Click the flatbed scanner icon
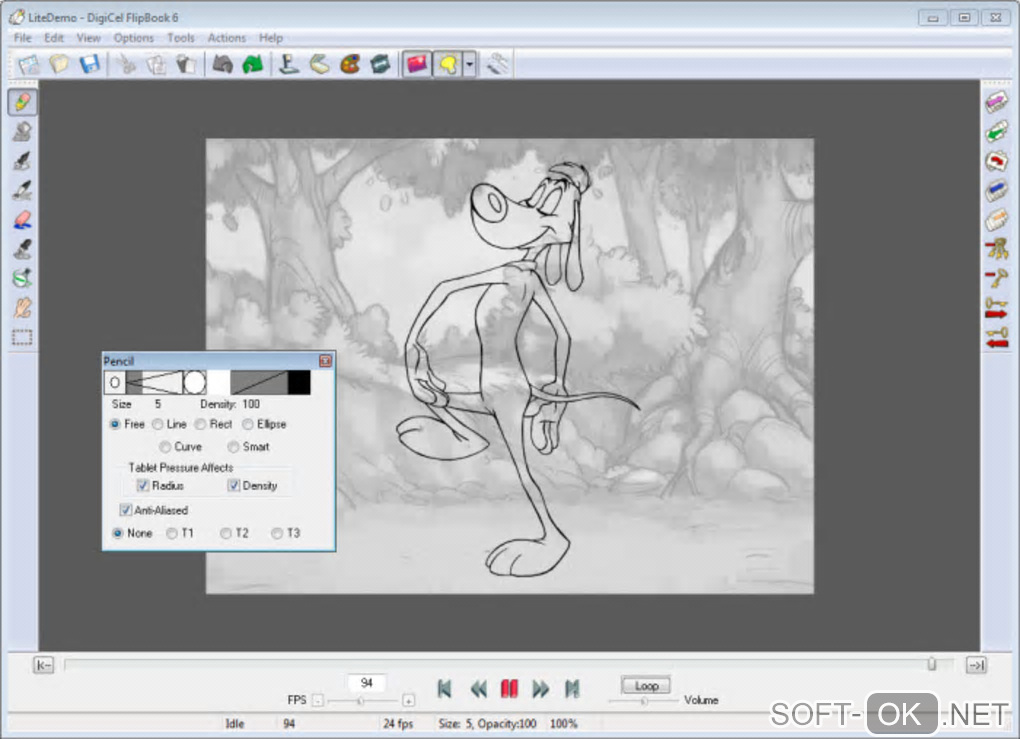Viewport: 1020px width, 739px height. 319,64
